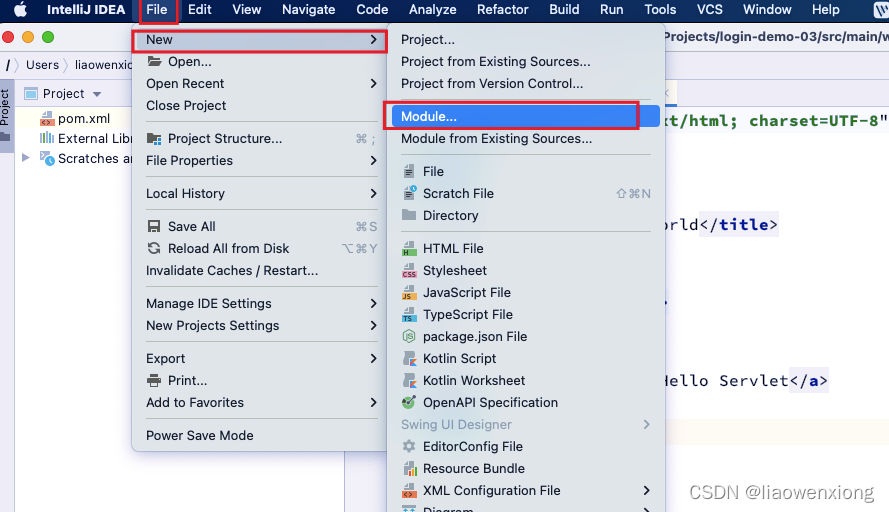889x512 pixels.
Task: Click the HTML File icon
Action: (409, 248)
